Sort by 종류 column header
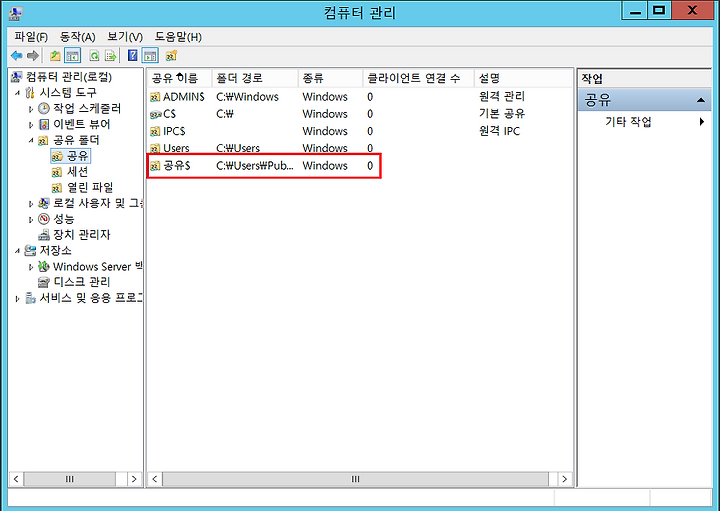The image size is (720, 511). click(331, 78)
